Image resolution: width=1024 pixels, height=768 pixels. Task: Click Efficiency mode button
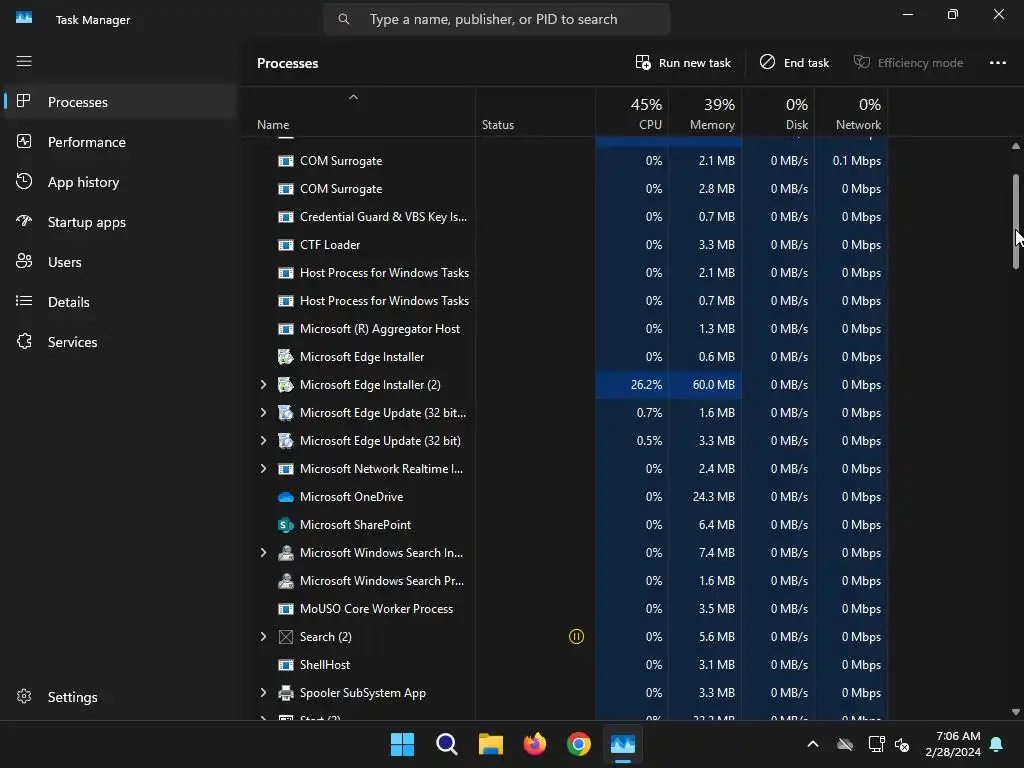(908, 63)
